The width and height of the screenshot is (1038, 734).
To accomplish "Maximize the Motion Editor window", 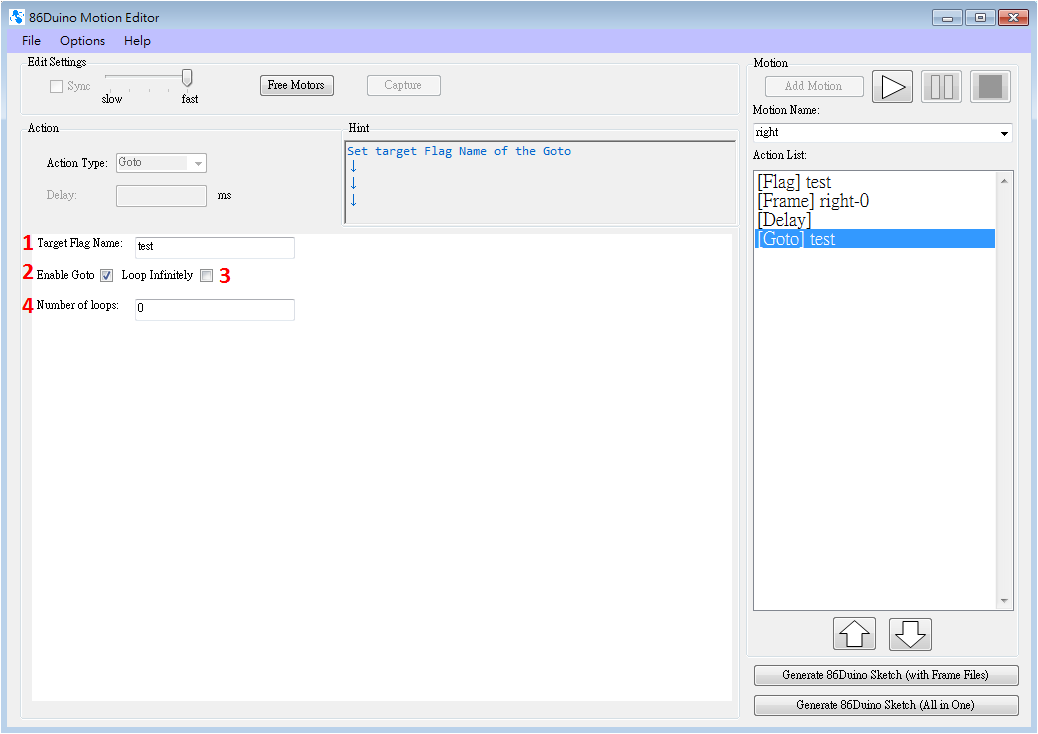I will (x=980, y=18).
